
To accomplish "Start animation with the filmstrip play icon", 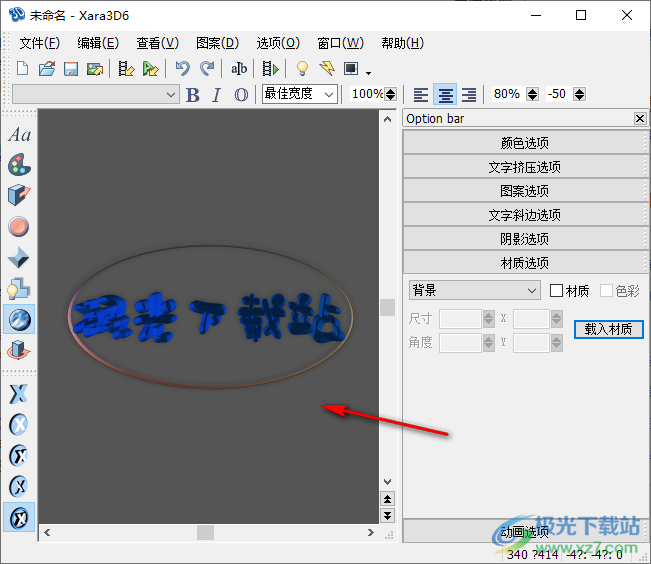I will 270,69.
